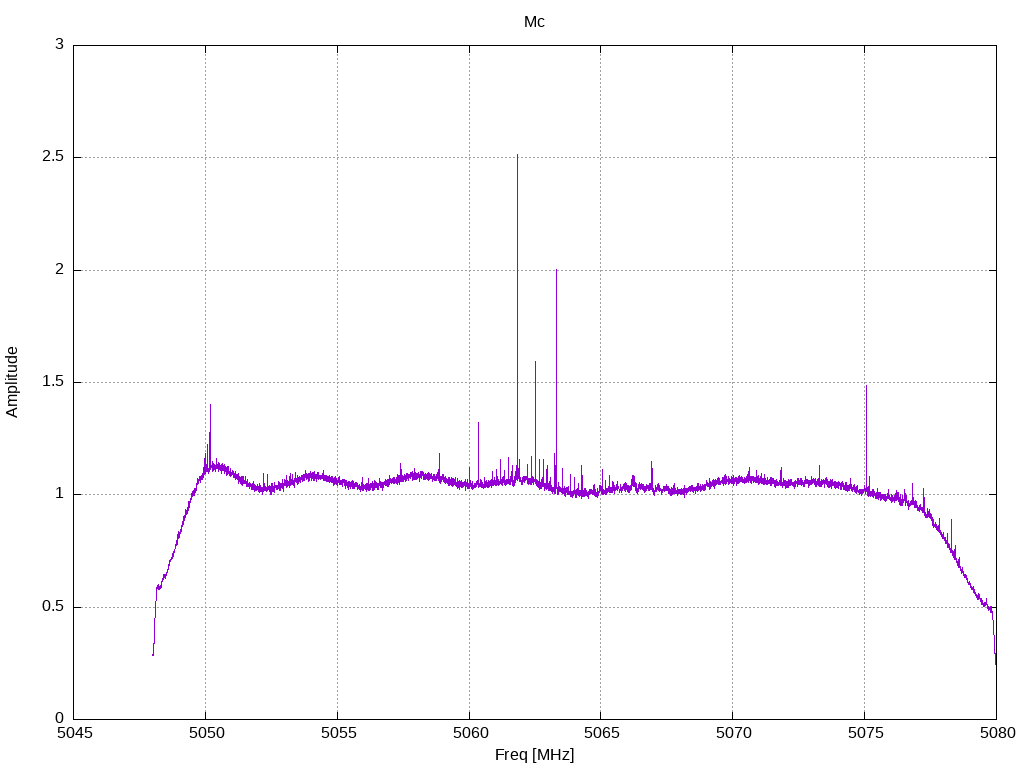Click the x-axis tick label 5065
This screenshot has height=768, width=1024.
(602, 733)
